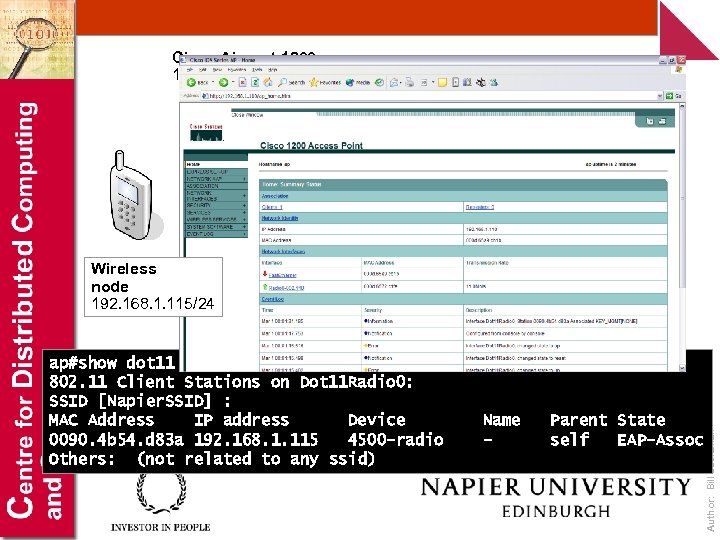Click the red Stop icon in toolbar
The height and width of the screenshot is (540, 720).
click(x=242, y=83)
